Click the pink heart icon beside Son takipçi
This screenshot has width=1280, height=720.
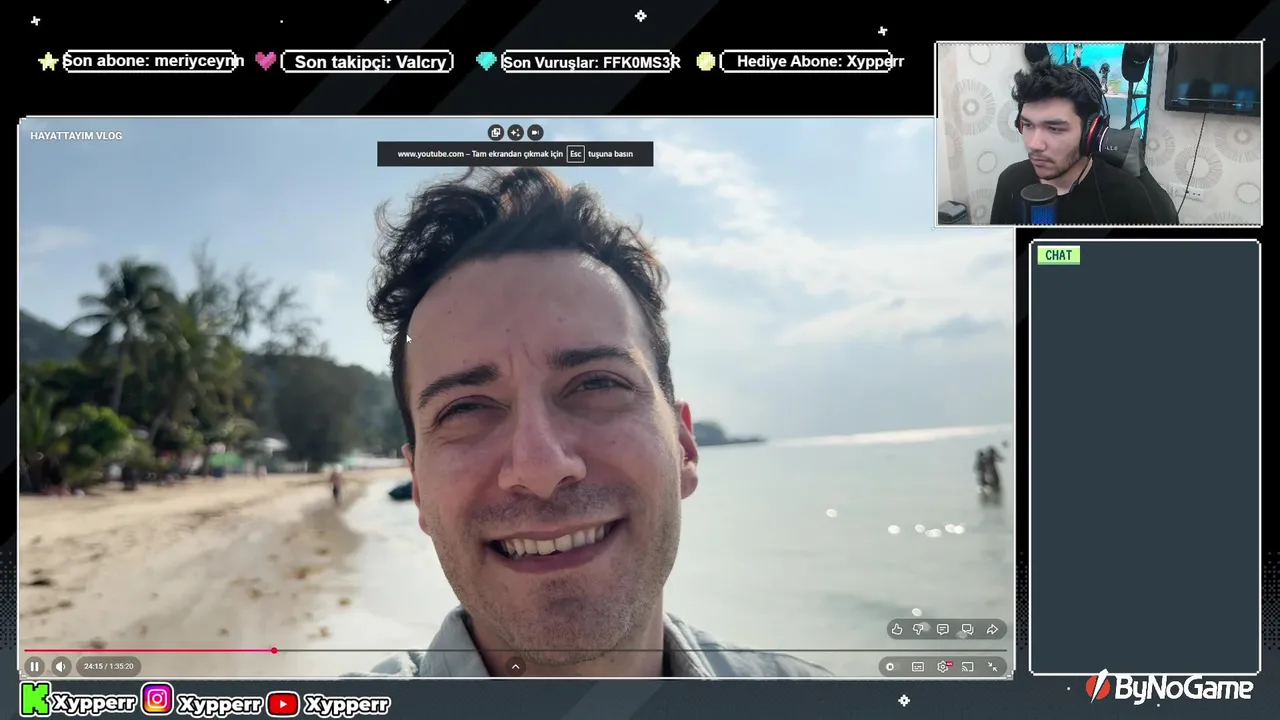(265, 61)
